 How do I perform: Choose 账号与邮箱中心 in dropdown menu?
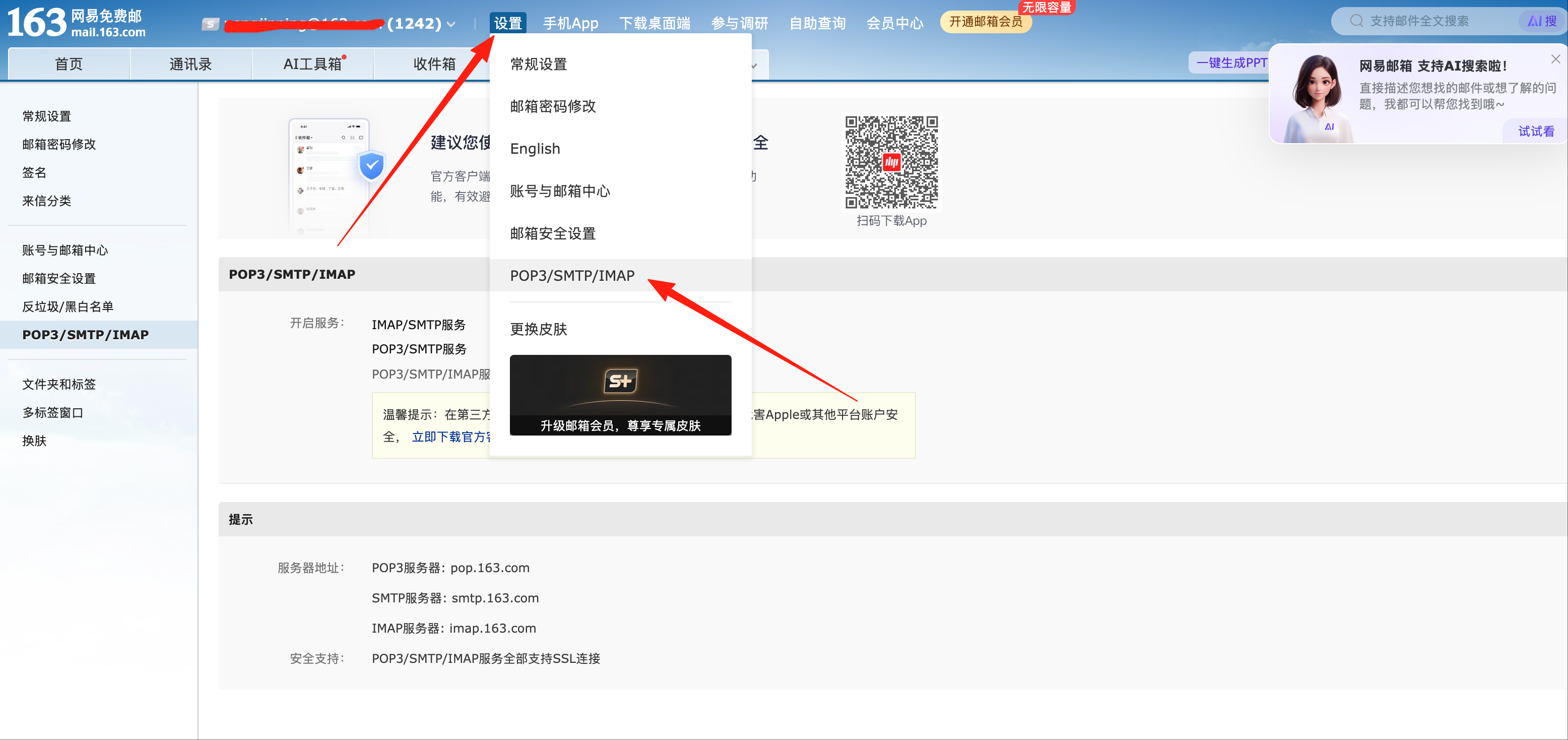pos(620,191)
